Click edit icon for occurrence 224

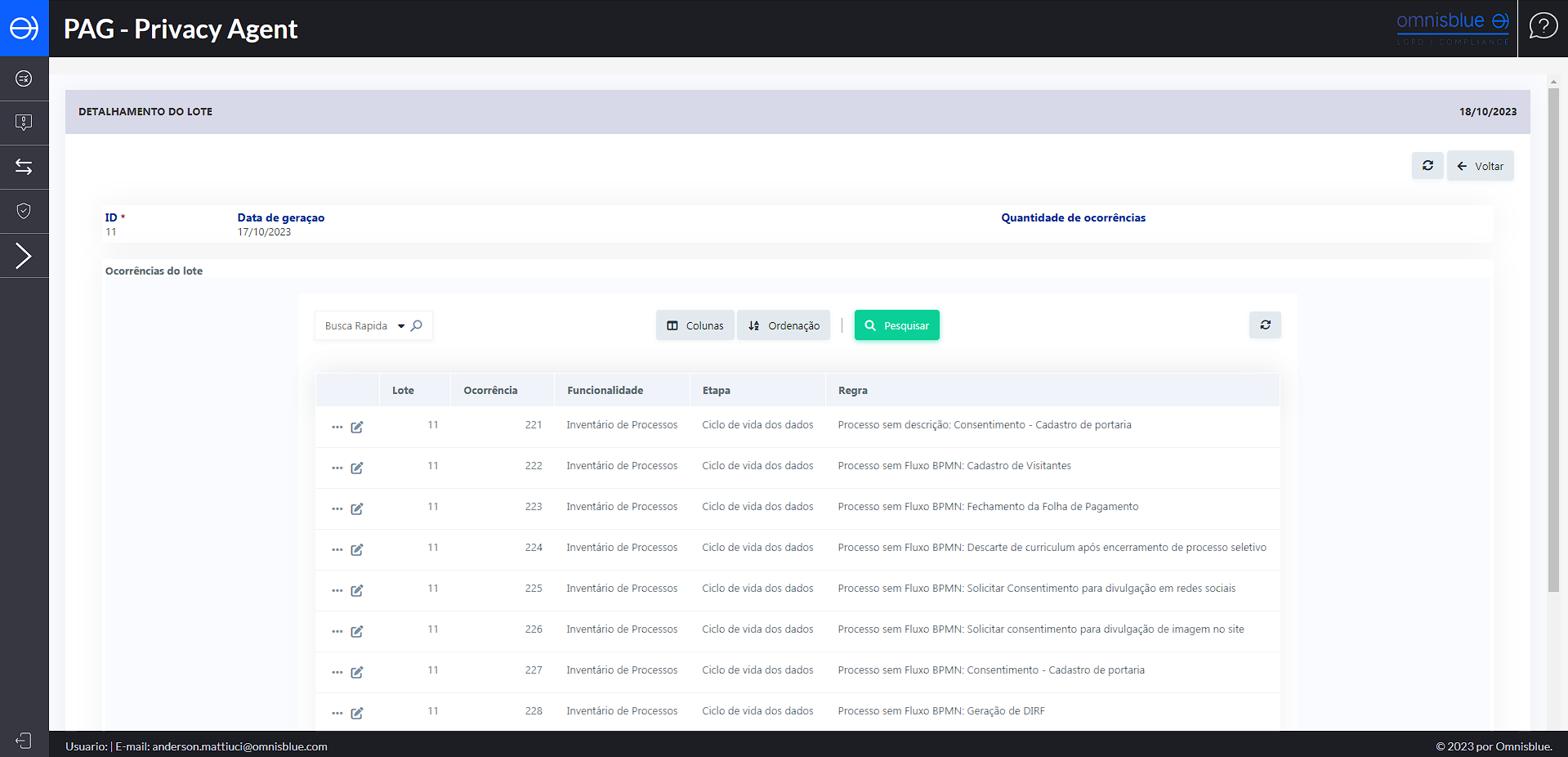pyautogui.click(x=357, y=549)
